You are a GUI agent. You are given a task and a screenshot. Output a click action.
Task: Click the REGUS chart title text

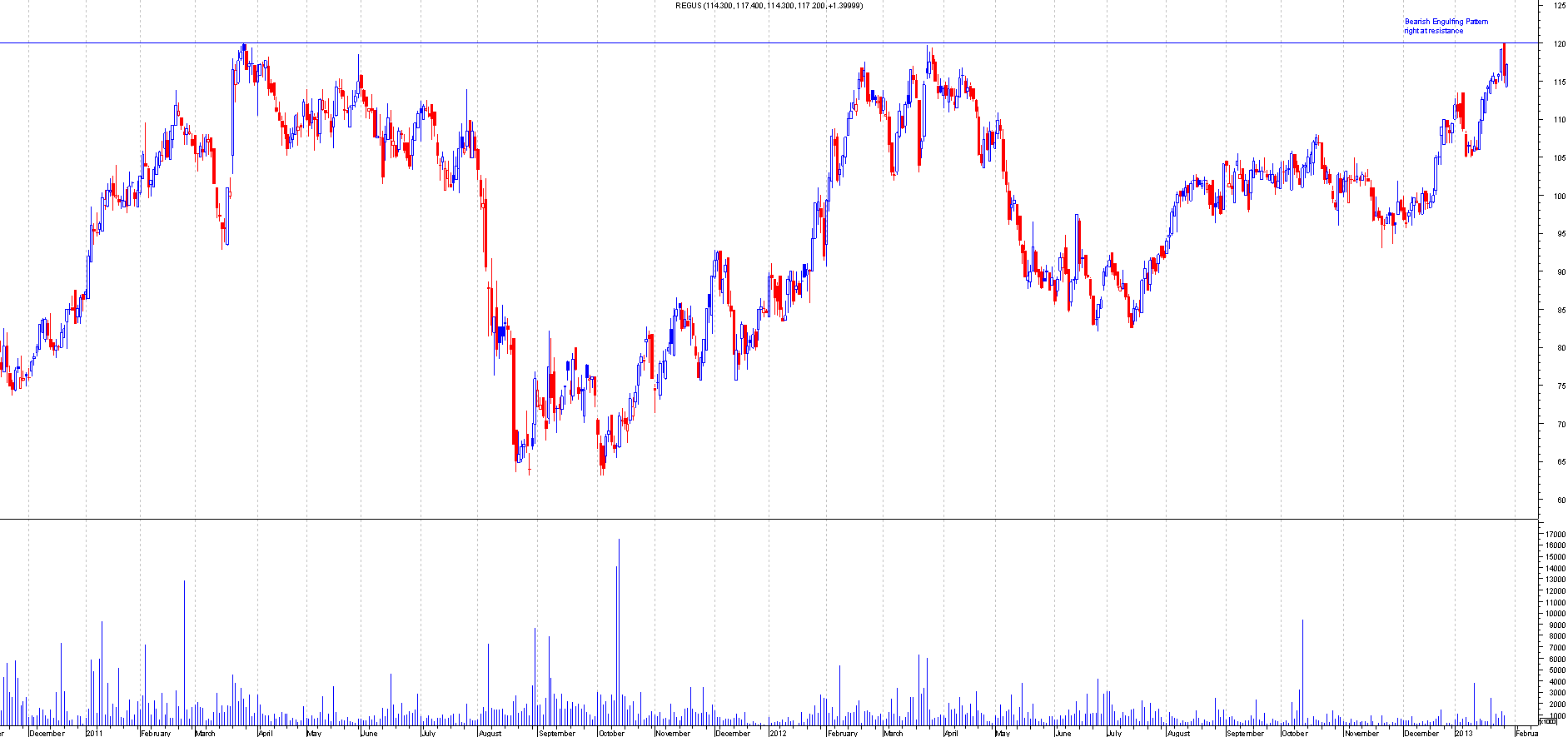(x=769, y=6)
